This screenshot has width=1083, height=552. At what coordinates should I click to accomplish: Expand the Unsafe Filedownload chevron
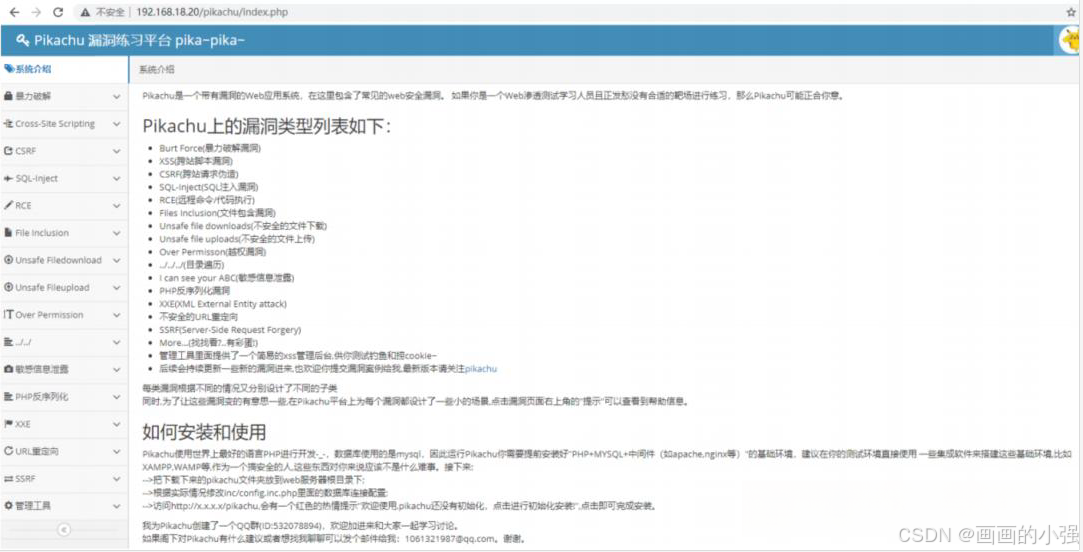(x=116, y=260)
